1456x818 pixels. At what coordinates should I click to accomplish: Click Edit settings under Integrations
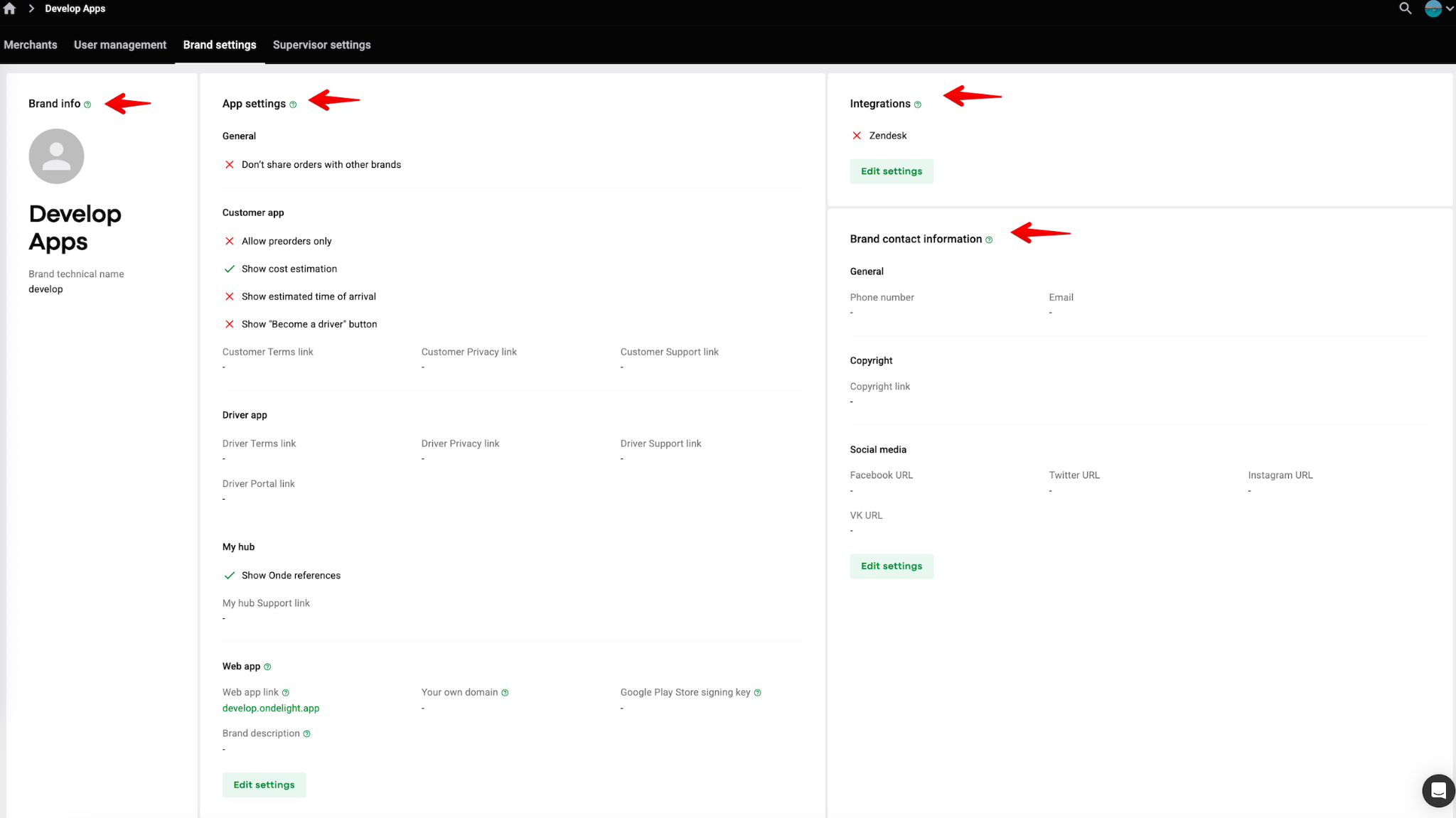[891, 171]
